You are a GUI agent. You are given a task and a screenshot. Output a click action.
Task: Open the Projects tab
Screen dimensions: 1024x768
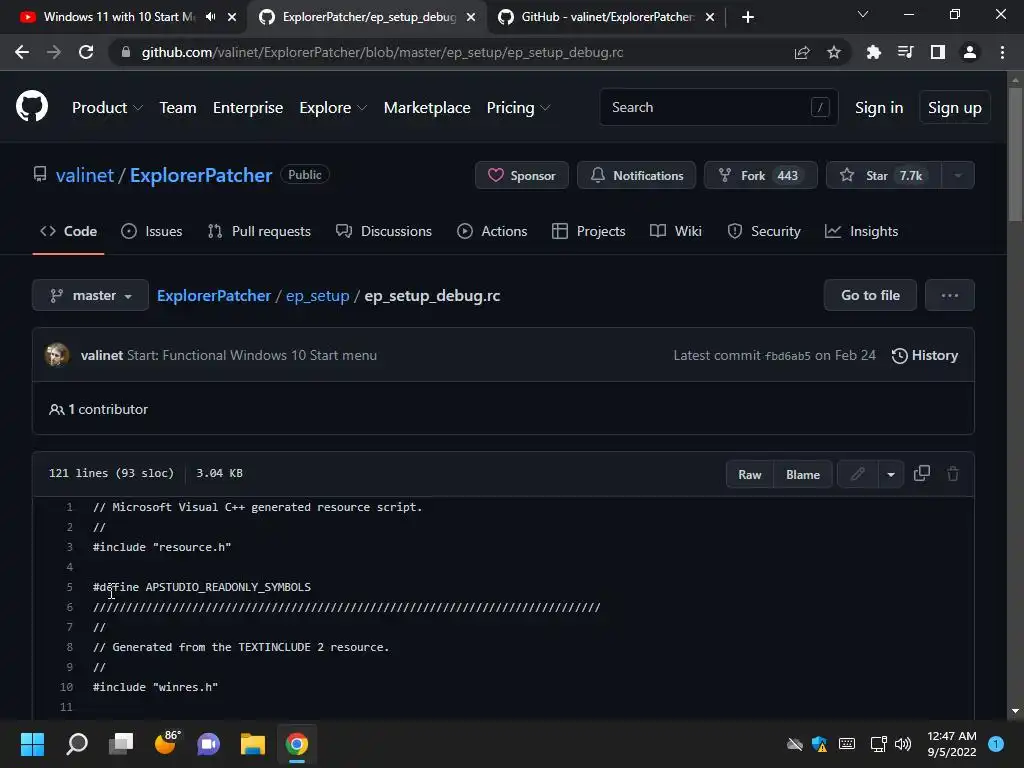pyautogui.click(x=588, y=231)
